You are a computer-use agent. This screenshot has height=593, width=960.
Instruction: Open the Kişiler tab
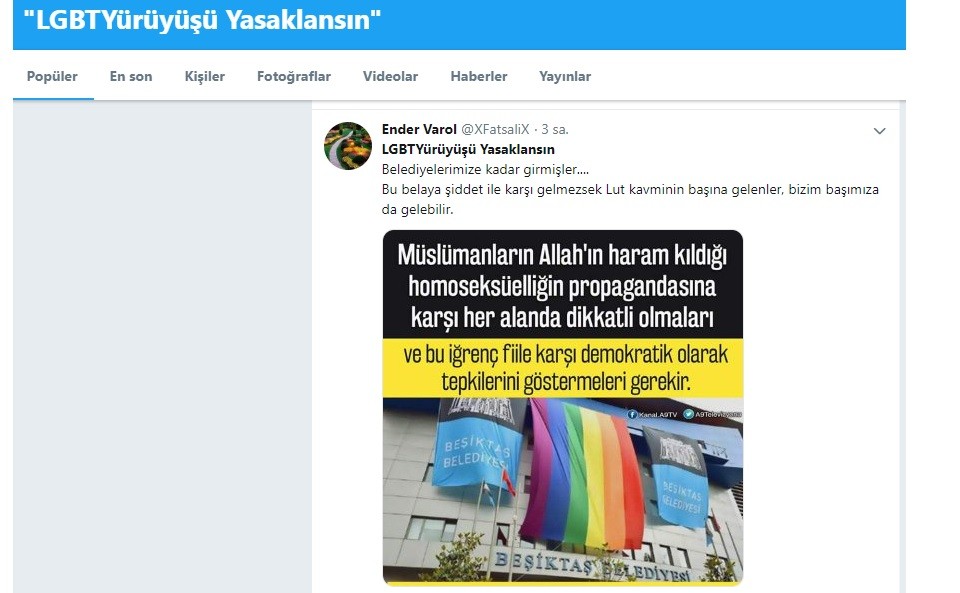pos(204,76)
